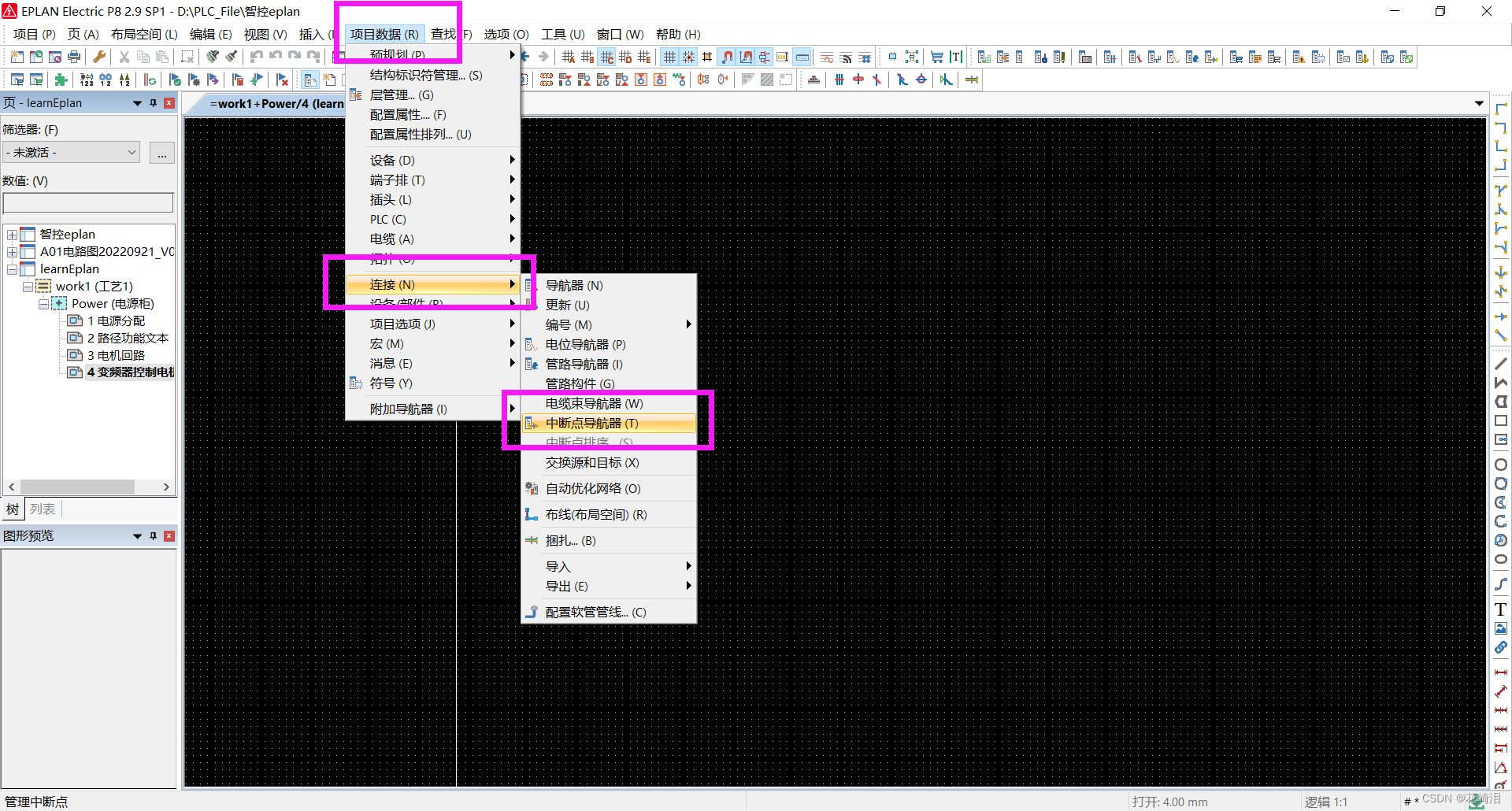
Task: Open the 图形预览 panel dropdown arrow
Action: (137, 536)
